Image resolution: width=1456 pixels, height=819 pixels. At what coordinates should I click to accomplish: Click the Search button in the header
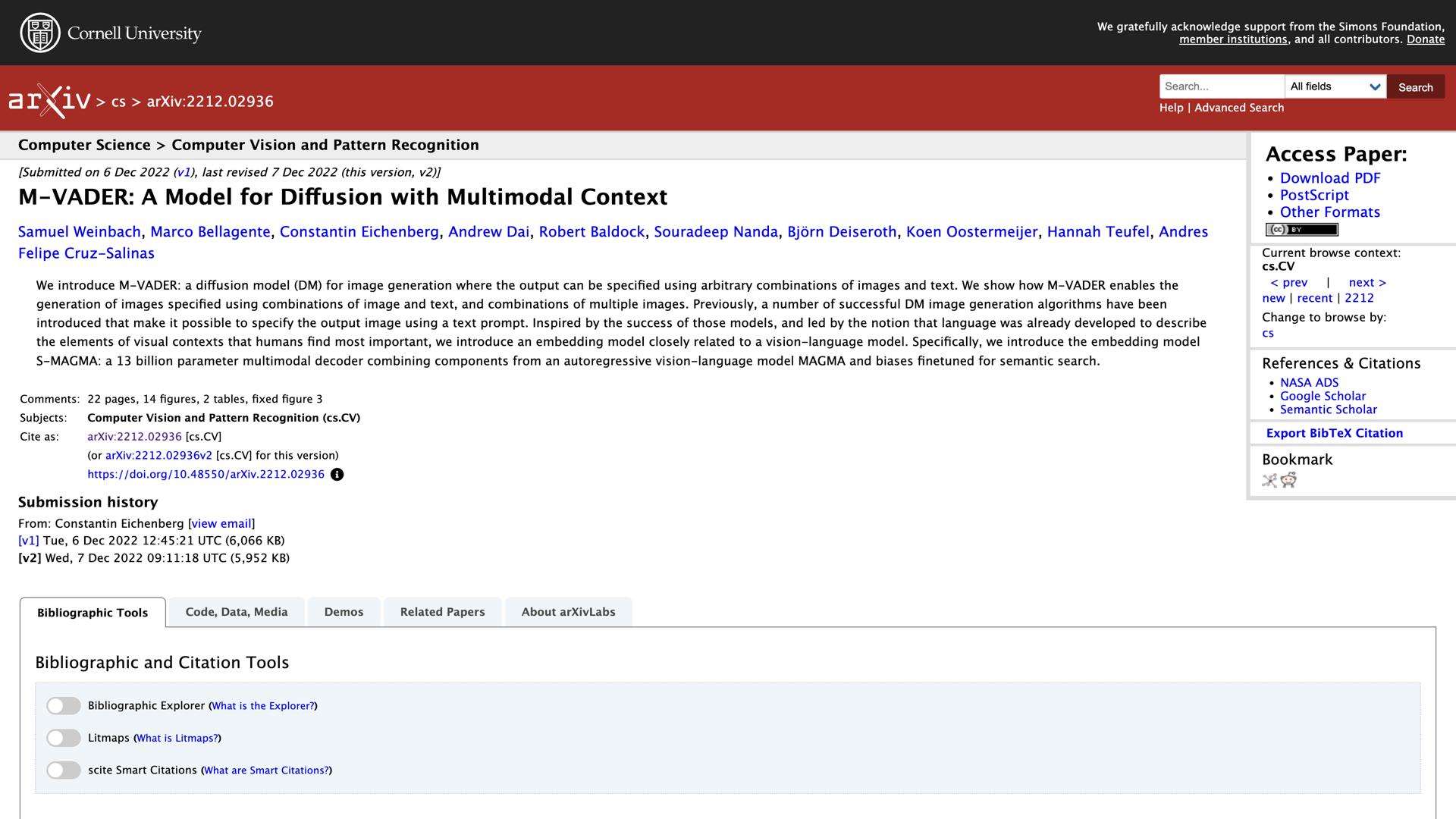click(1415, 87)
